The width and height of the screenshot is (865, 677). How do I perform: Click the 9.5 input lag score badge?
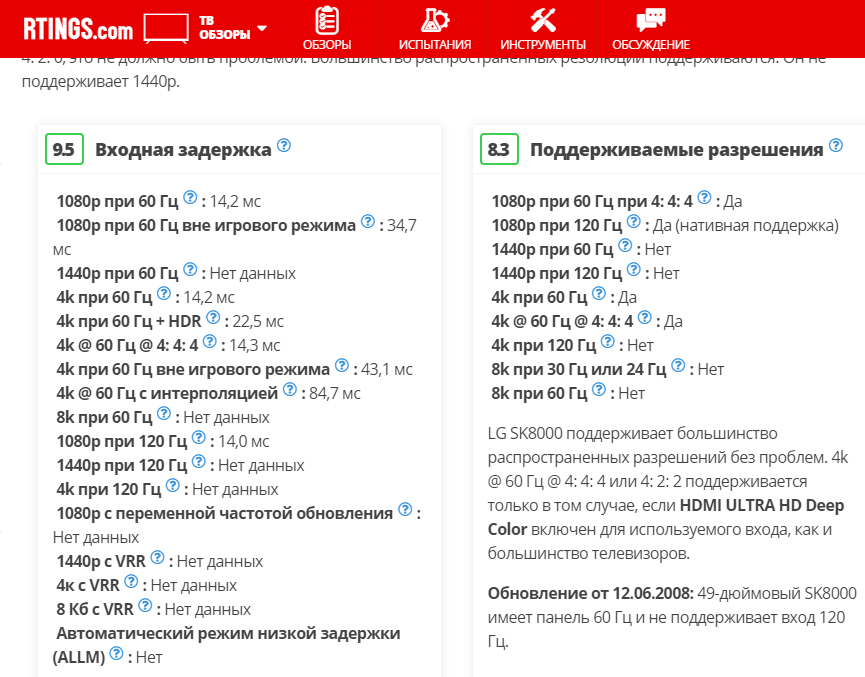64,150
